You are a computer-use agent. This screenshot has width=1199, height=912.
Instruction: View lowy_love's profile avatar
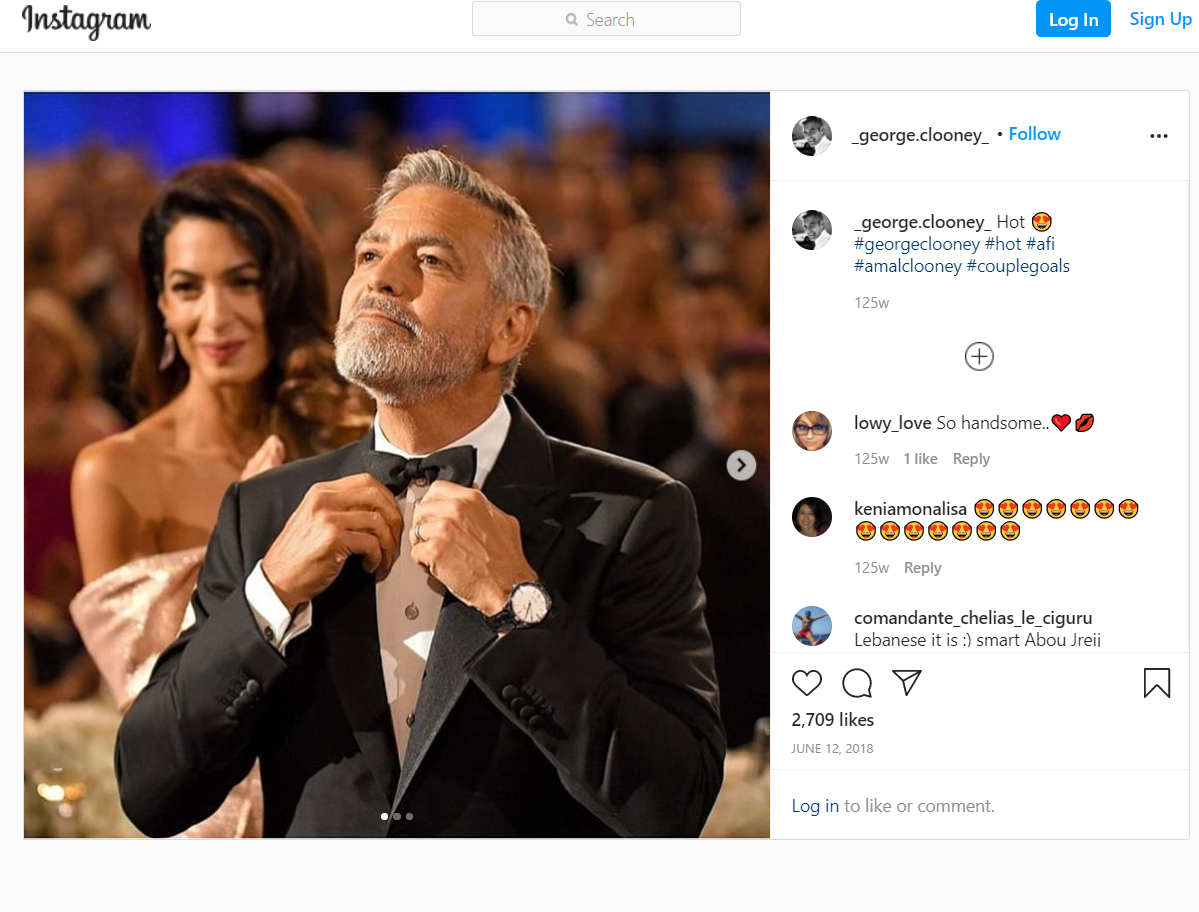pos(812,431)
